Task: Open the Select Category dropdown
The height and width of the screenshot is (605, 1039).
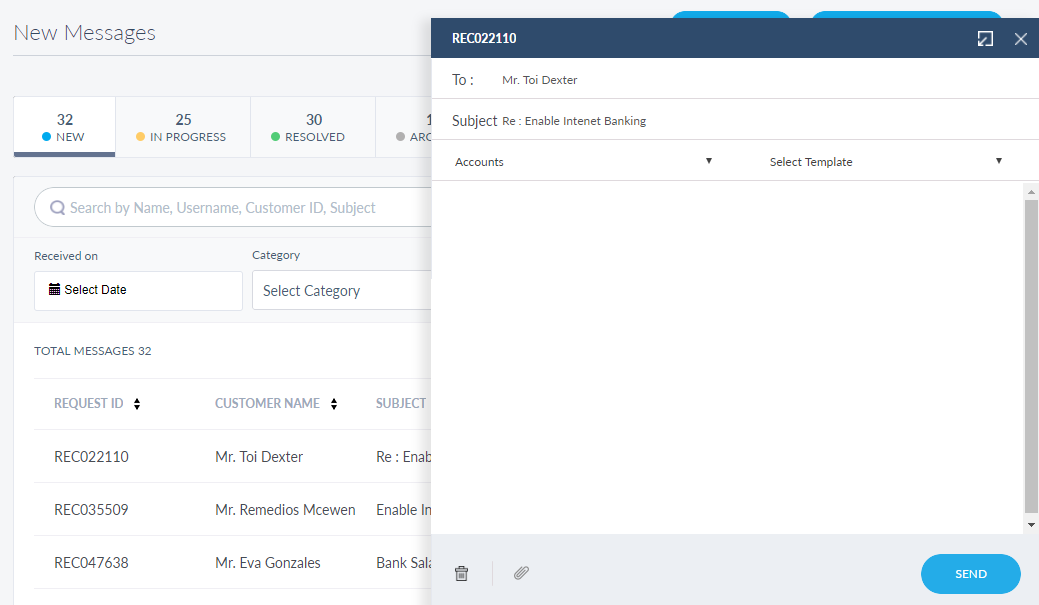Action: point(340,291)
